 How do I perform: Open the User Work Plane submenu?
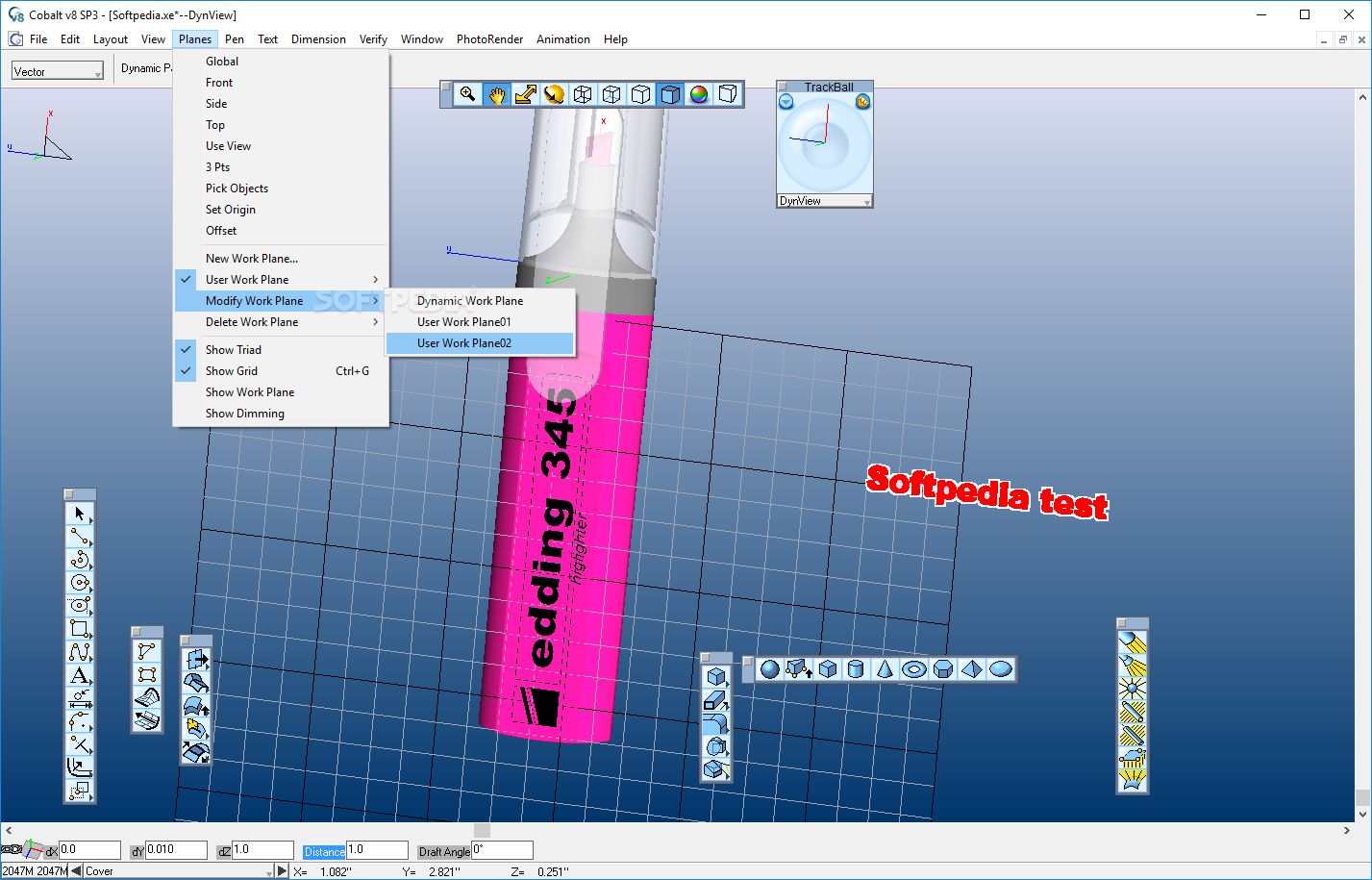tap(281, 280)
